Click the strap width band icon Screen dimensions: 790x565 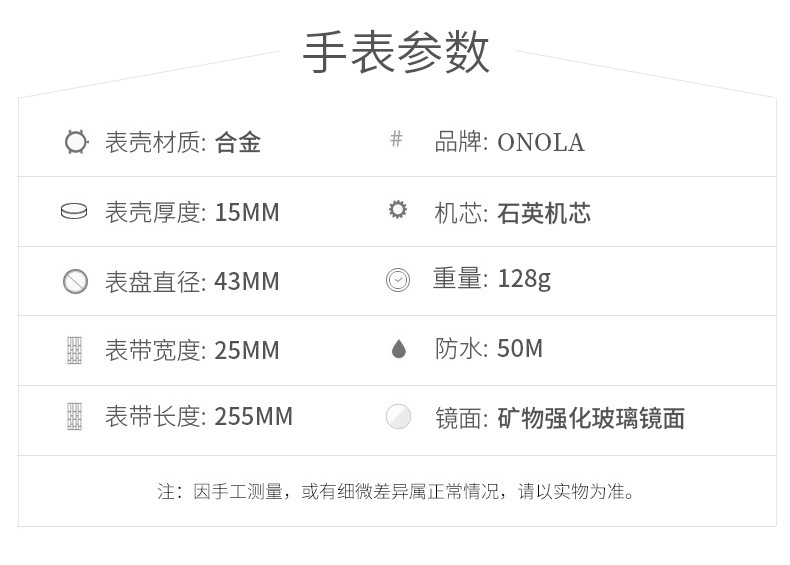[75, 350]
